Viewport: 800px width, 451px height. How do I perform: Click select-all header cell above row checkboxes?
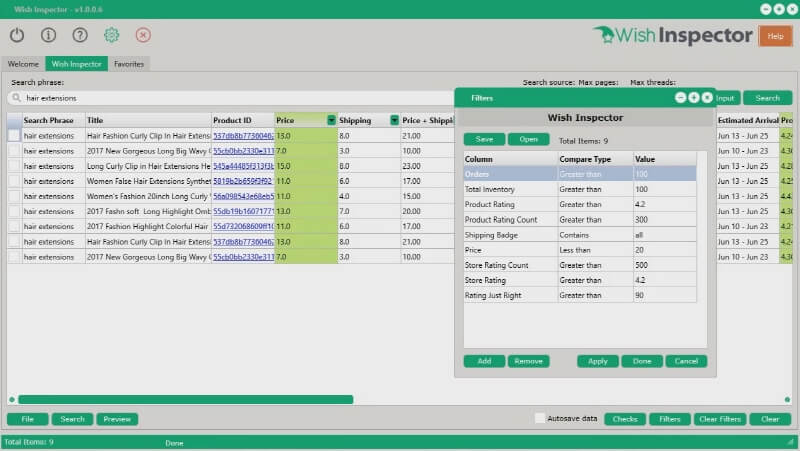(14, 120)
